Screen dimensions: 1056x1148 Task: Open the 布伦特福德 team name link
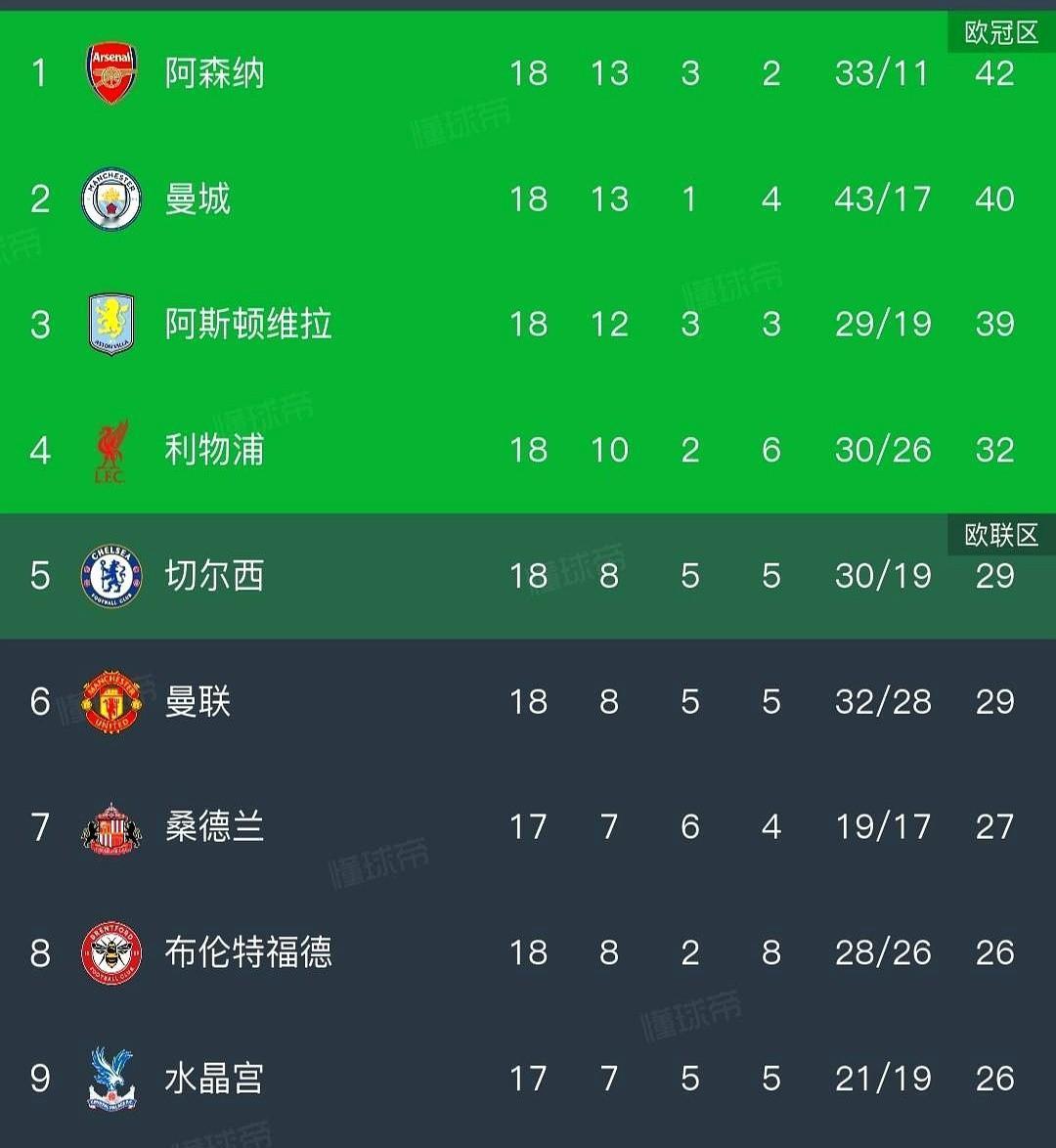248,953
